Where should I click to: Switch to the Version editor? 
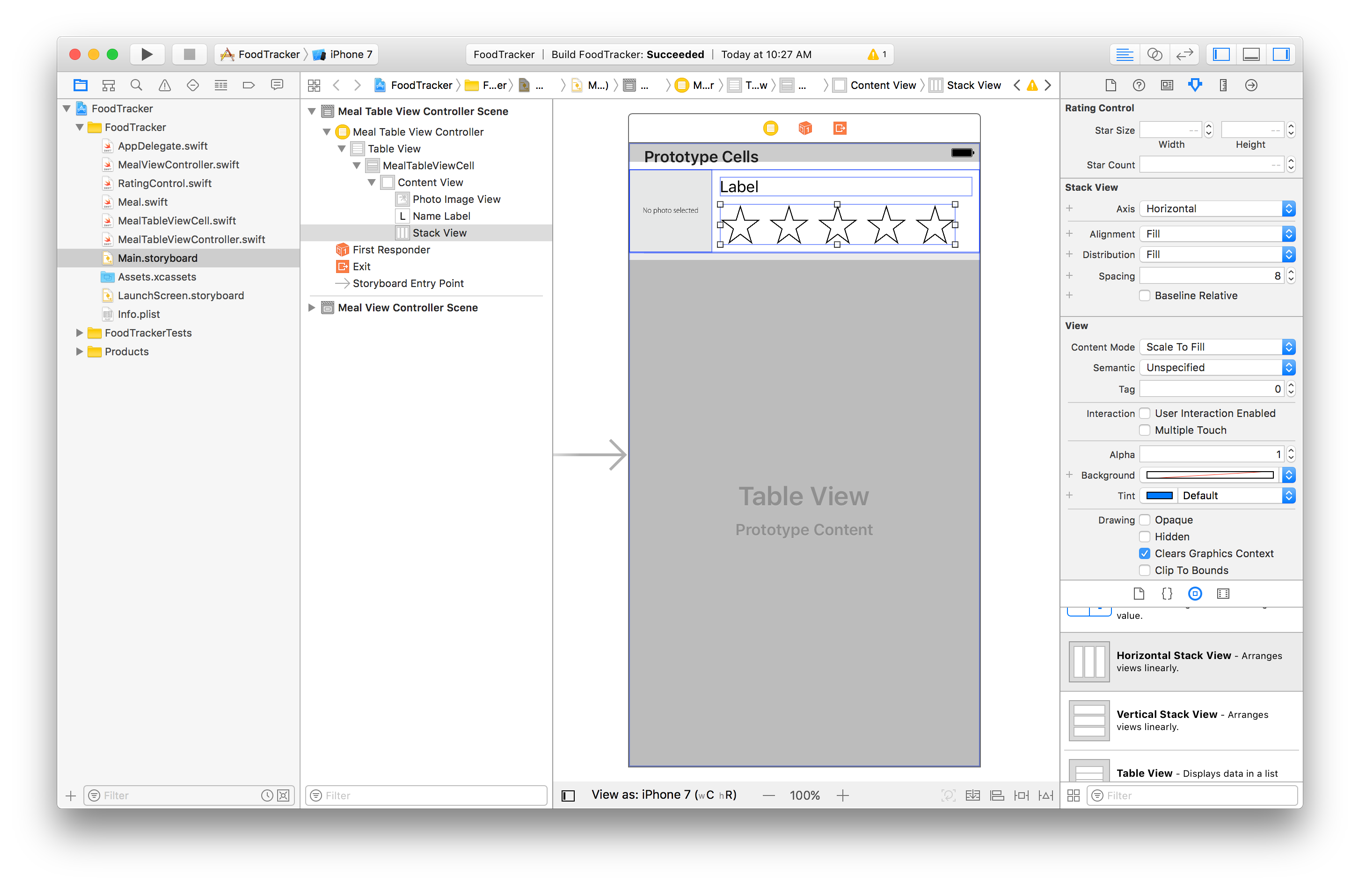1184,54
